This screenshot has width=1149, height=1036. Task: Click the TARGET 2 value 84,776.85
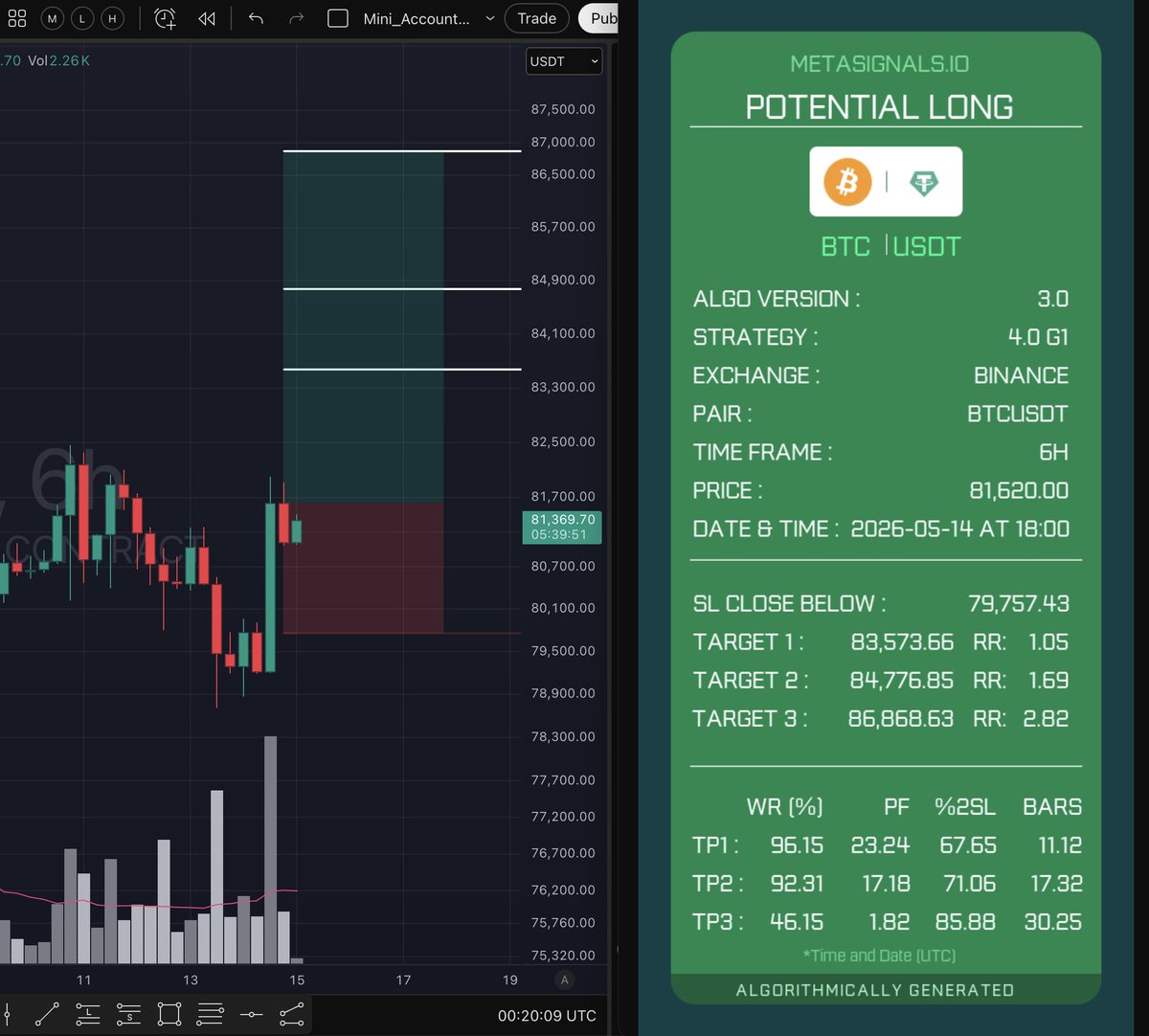pyautogui.click(x=902, y=680)
